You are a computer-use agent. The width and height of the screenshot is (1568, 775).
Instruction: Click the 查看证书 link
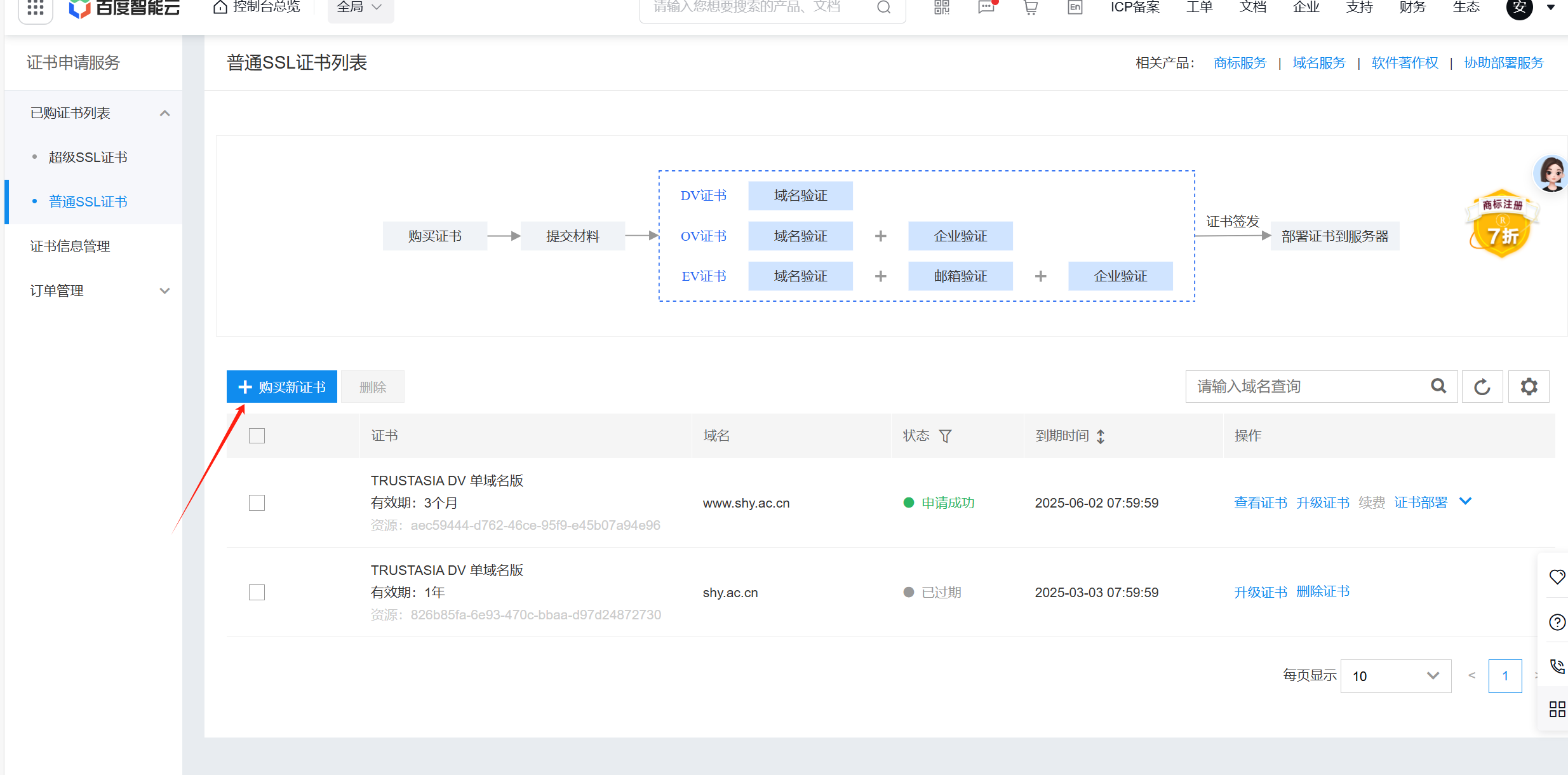point(1260,503)
